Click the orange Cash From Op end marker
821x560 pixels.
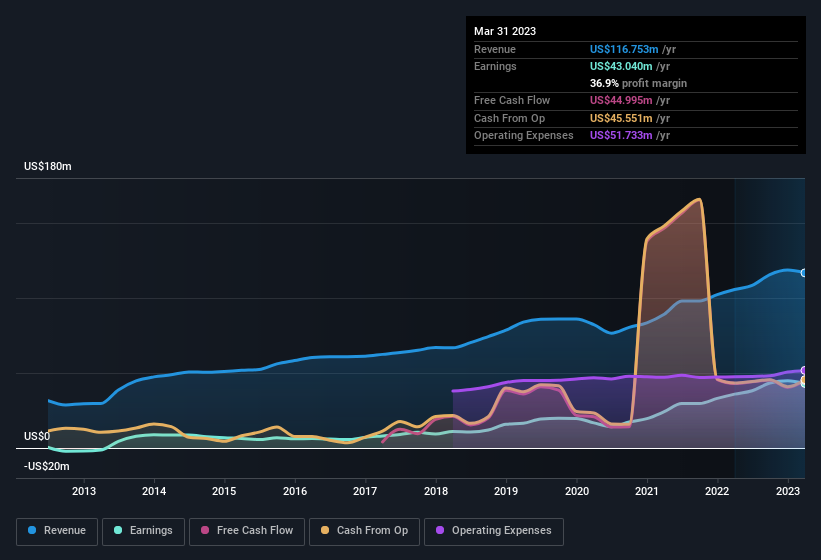point(804,379)
